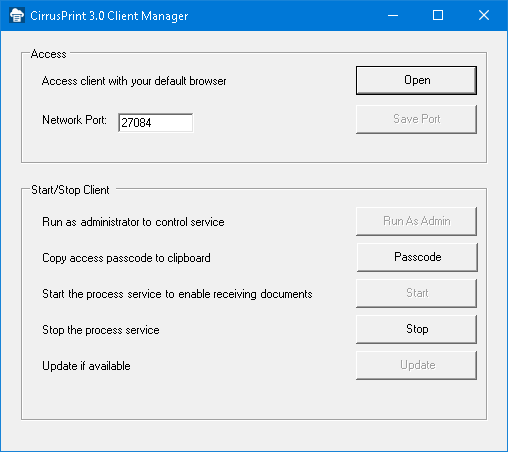The width and height of the screenshot is (508, 452).
Task: Click the 'Network Port:' label
Action: [x=74, y=120]
